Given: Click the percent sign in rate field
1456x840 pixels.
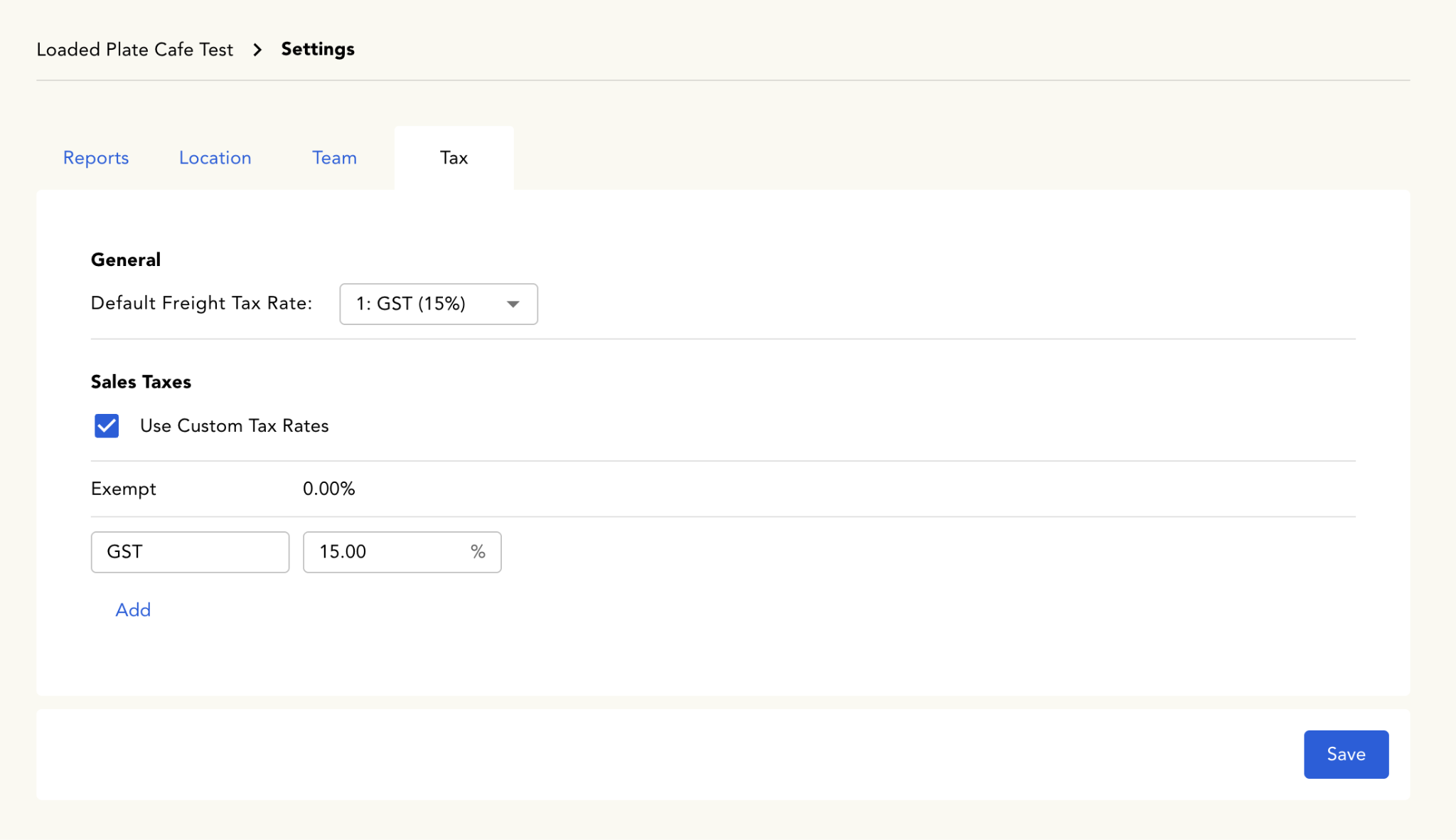Looking at the screenshot, I should (x=478, y=552).
